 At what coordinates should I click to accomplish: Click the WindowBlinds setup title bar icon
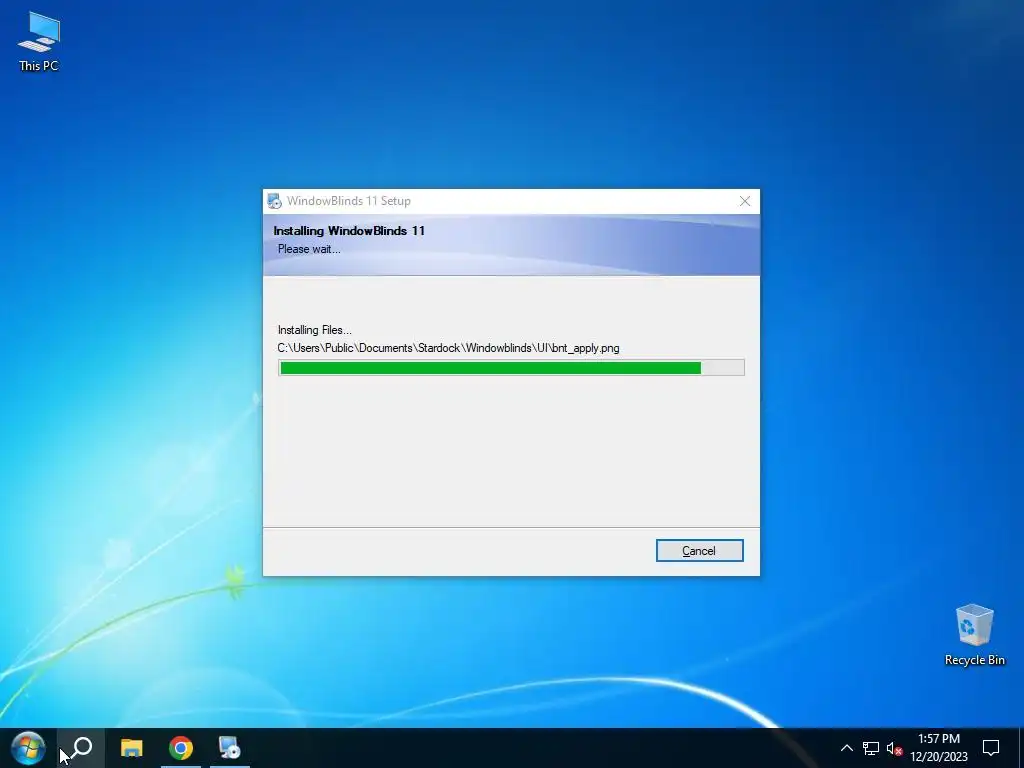point(274,201)
